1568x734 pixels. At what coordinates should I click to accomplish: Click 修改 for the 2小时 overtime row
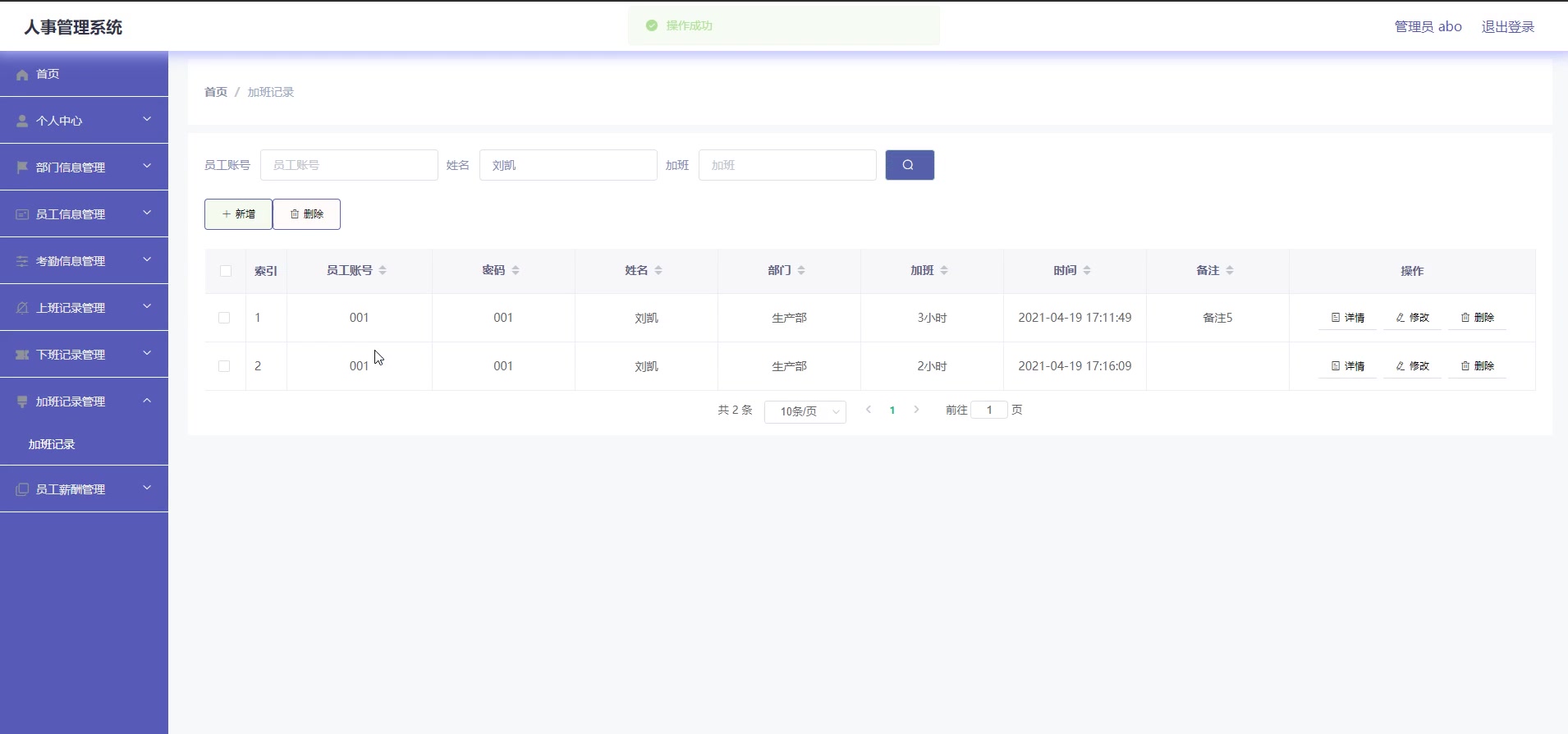pyautogui.click(x=1412, y=366)
